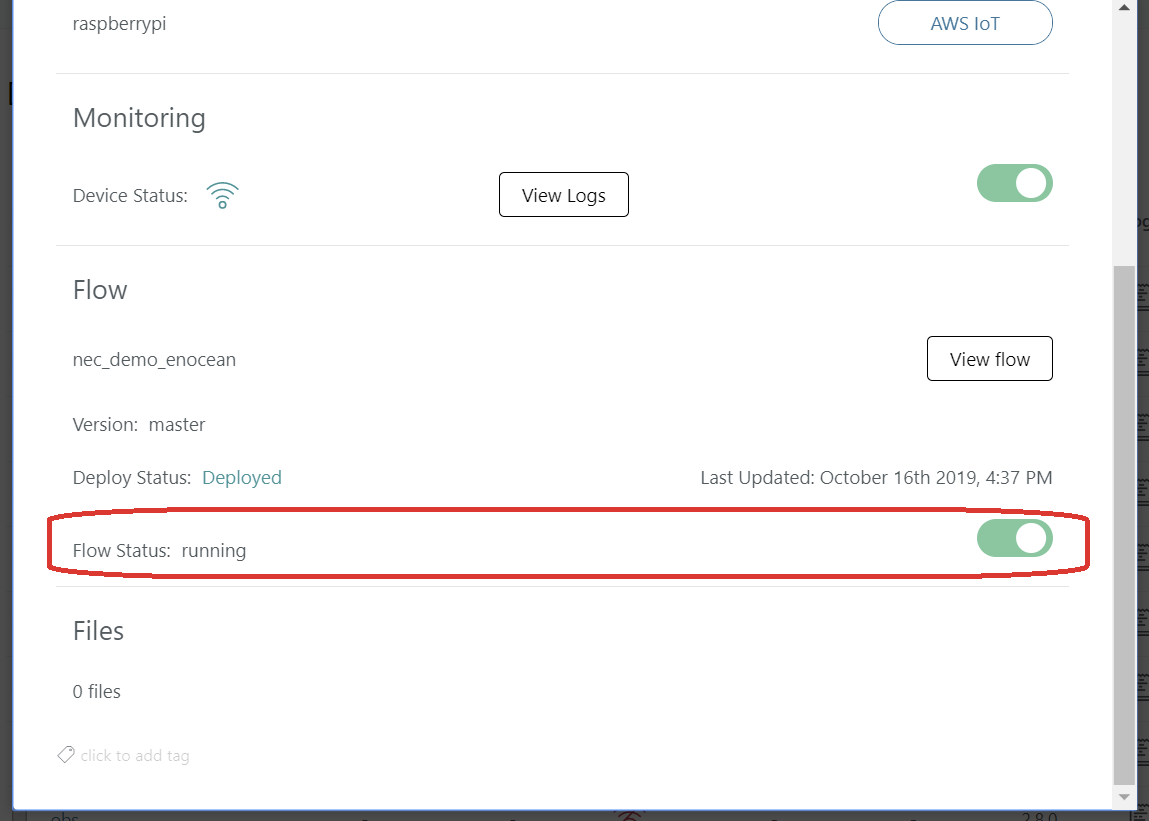Image resolution: width=1149 pixels, height=821 pixels.
Task: Select the raspberrypi device name text
Action: pyautogui.click(x=119, y=23)
